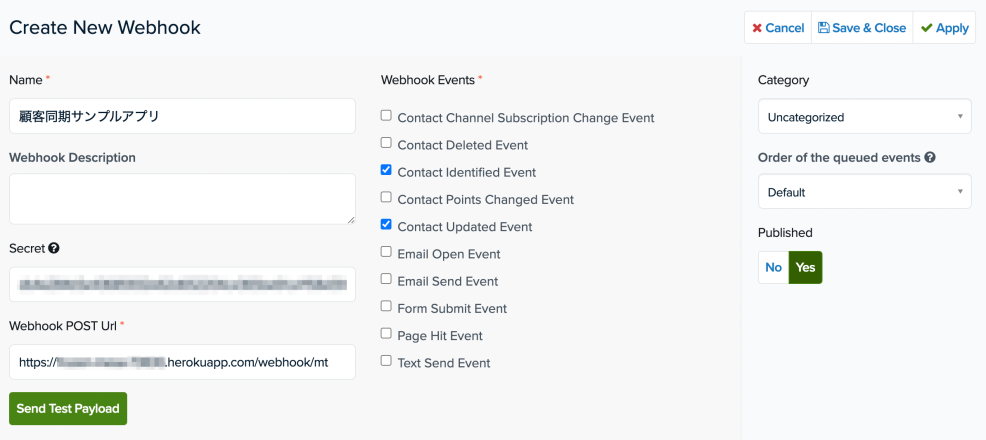Open the Category dropdown showing Uncategorized
Image resolution: width=986 pixels, height=440 pixels.
[x=865, y=116]
